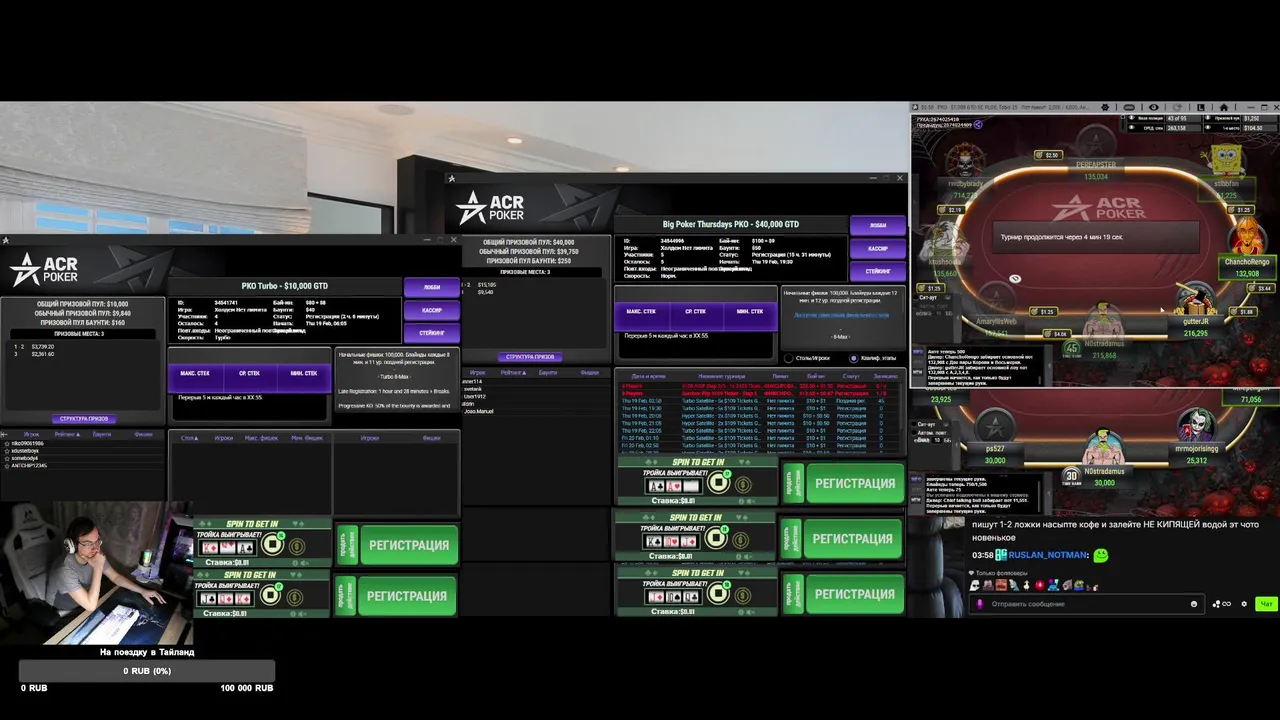Click the gold coin icon in Big Poker Thursdays top Spin widget

point(742,485)
